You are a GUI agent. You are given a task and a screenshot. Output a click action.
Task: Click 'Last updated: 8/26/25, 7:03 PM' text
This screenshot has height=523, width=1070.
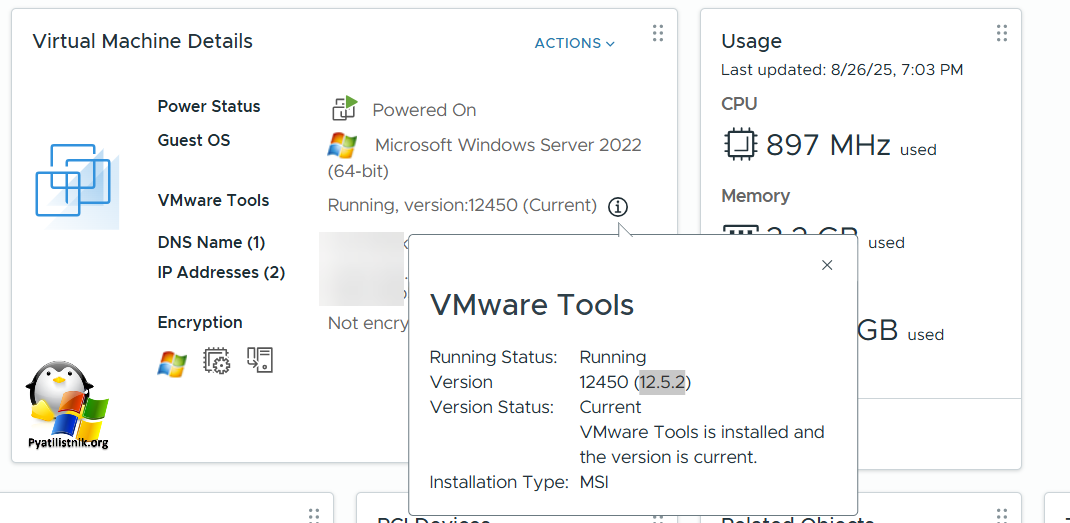pyautogui.click(x=842, y=70)
